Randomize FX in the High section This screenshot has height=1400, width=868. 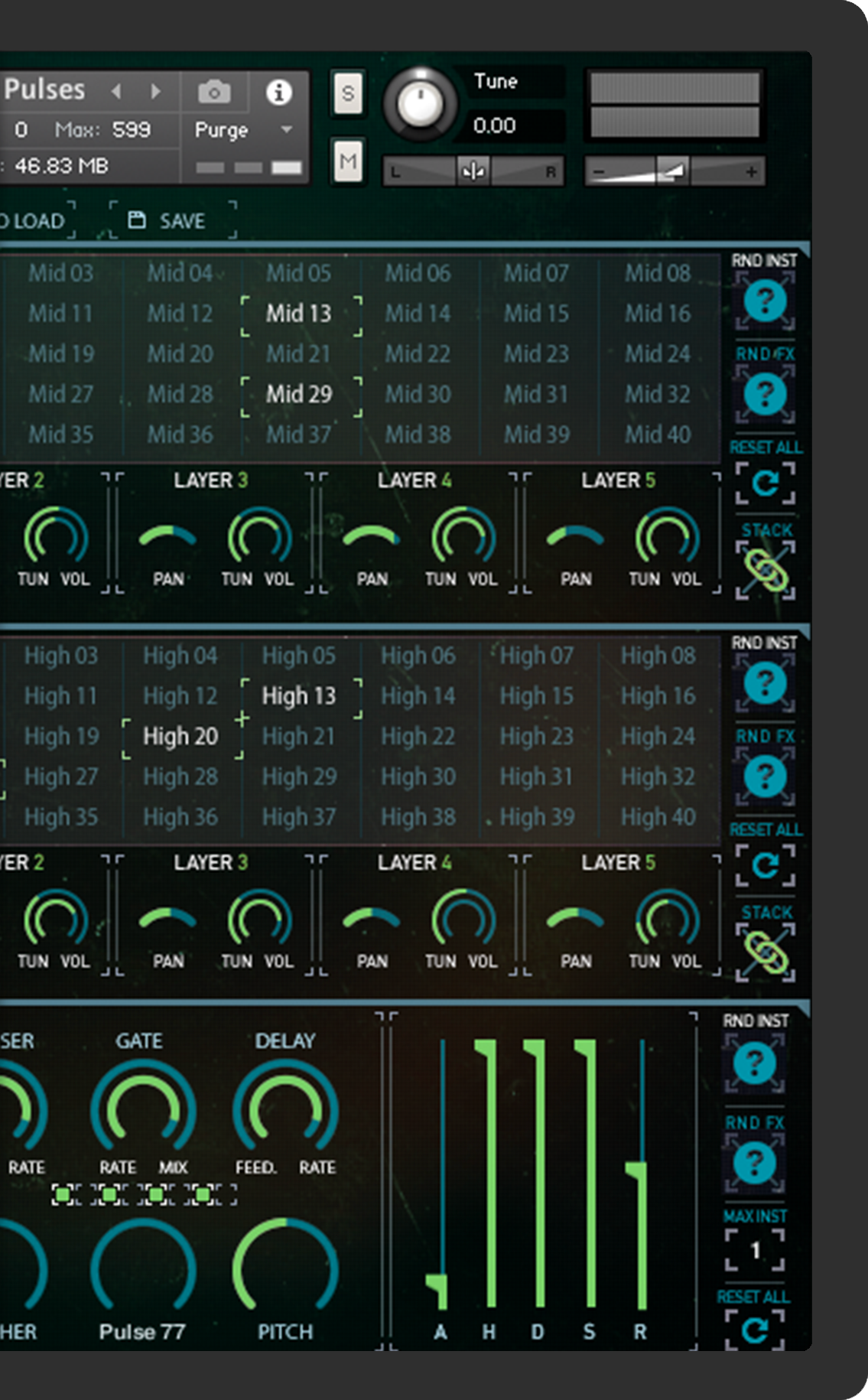pos(765,777)
